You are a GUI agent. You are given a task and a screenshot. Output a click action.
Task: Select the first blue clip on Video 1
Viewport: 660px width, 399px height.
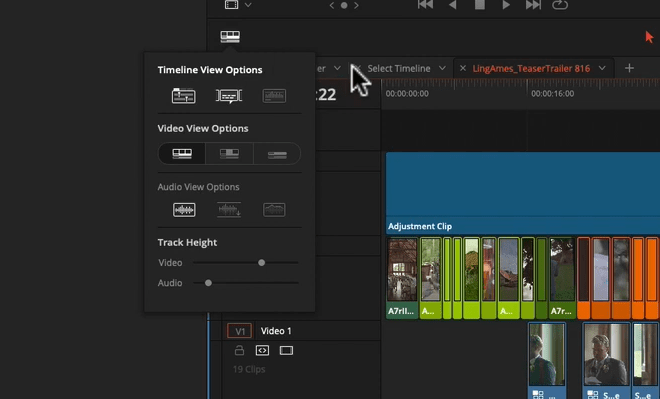(547, 361)
